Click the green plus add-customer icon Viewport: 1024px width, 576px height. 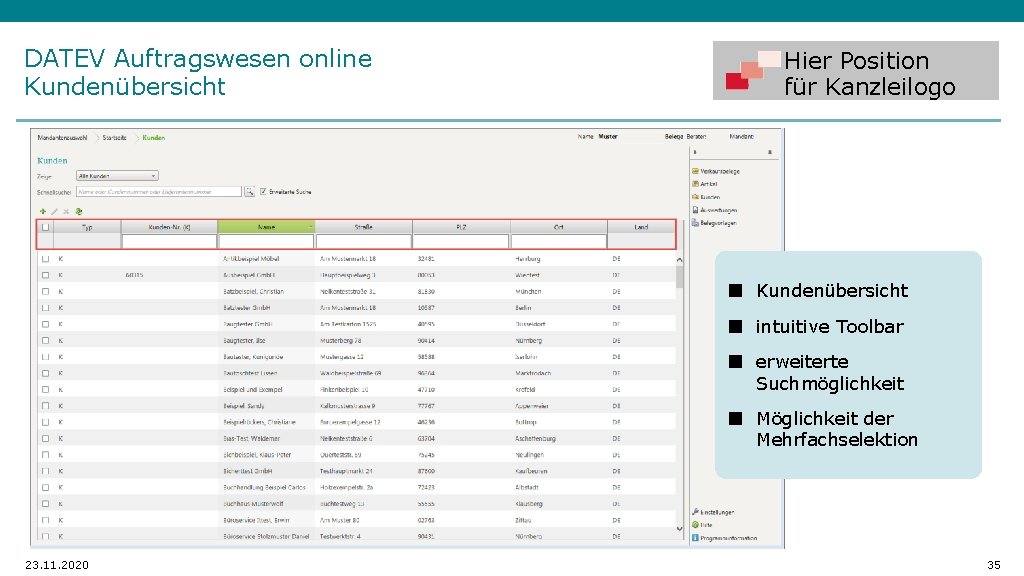point(43,212)
